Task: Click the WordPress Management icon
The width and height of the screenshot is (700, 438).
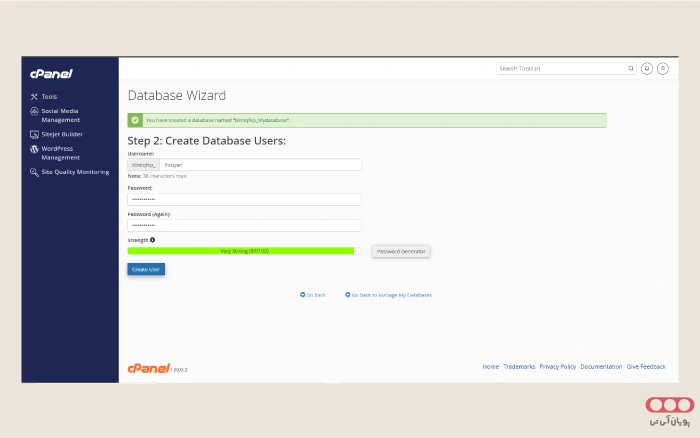Action: pyautogui.click(x=34, y=149)
